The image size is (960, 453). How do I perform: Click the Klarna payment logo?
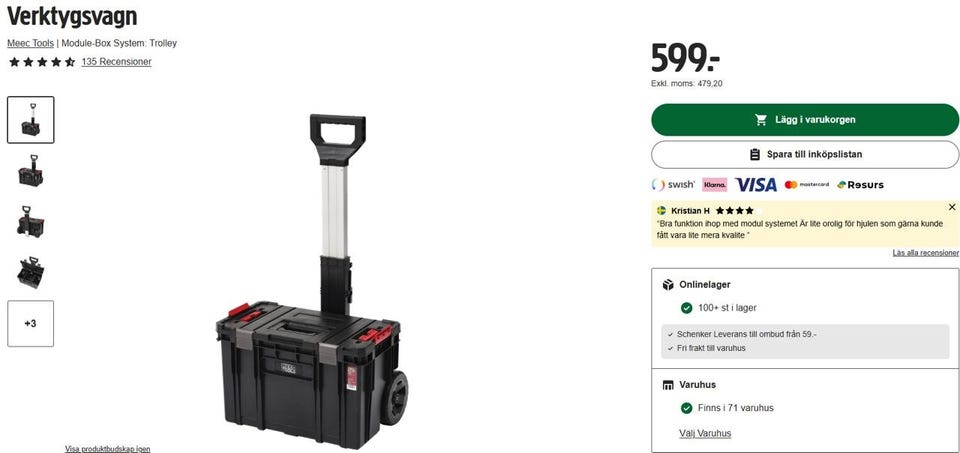714,184
